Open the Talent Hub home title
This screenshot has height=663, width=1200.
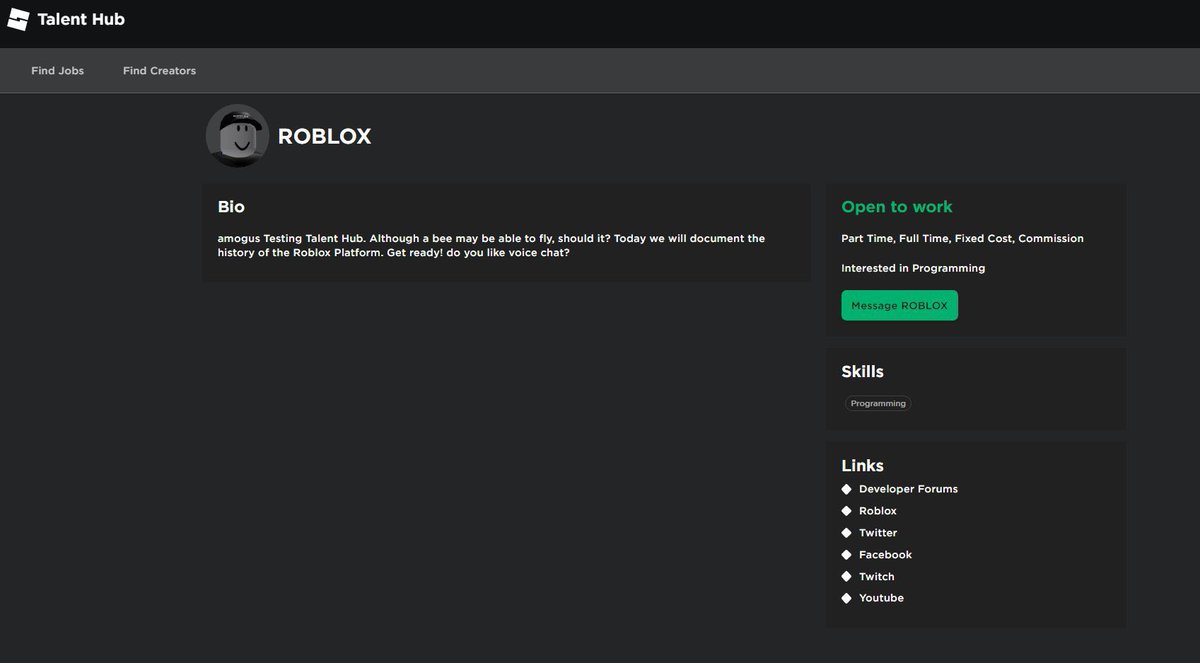(x=81, y=19)
